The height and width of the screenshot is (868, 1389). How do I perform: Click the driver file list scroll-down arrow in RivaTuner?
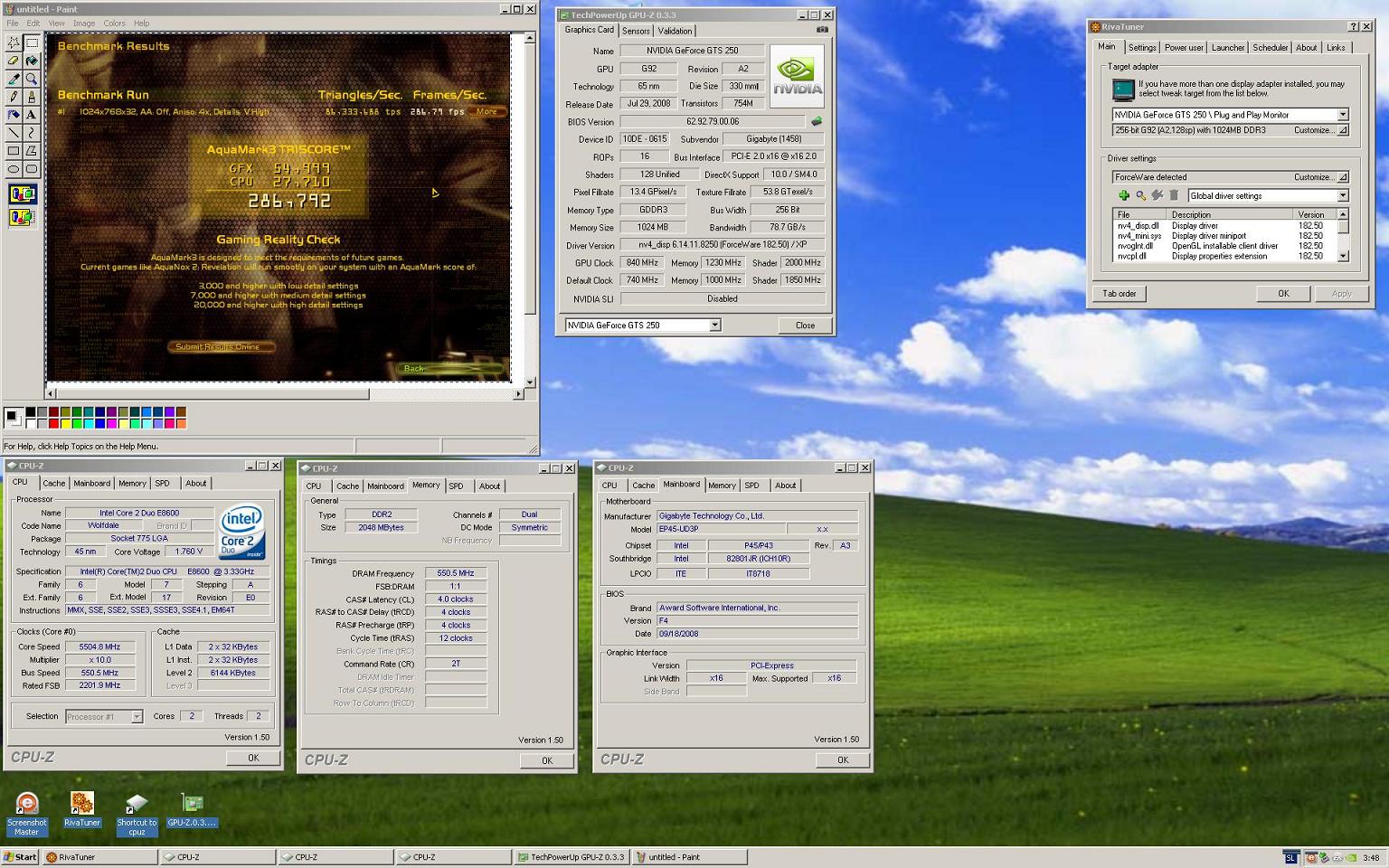1343,257
